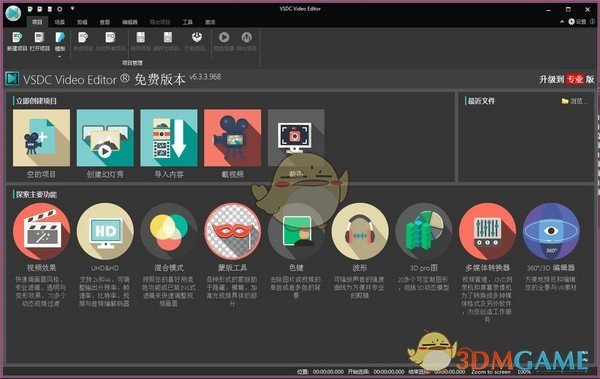This screenshot has width=600, height=379.
Task: Click the 混合模式 heading text
Action: click(169, 268)
